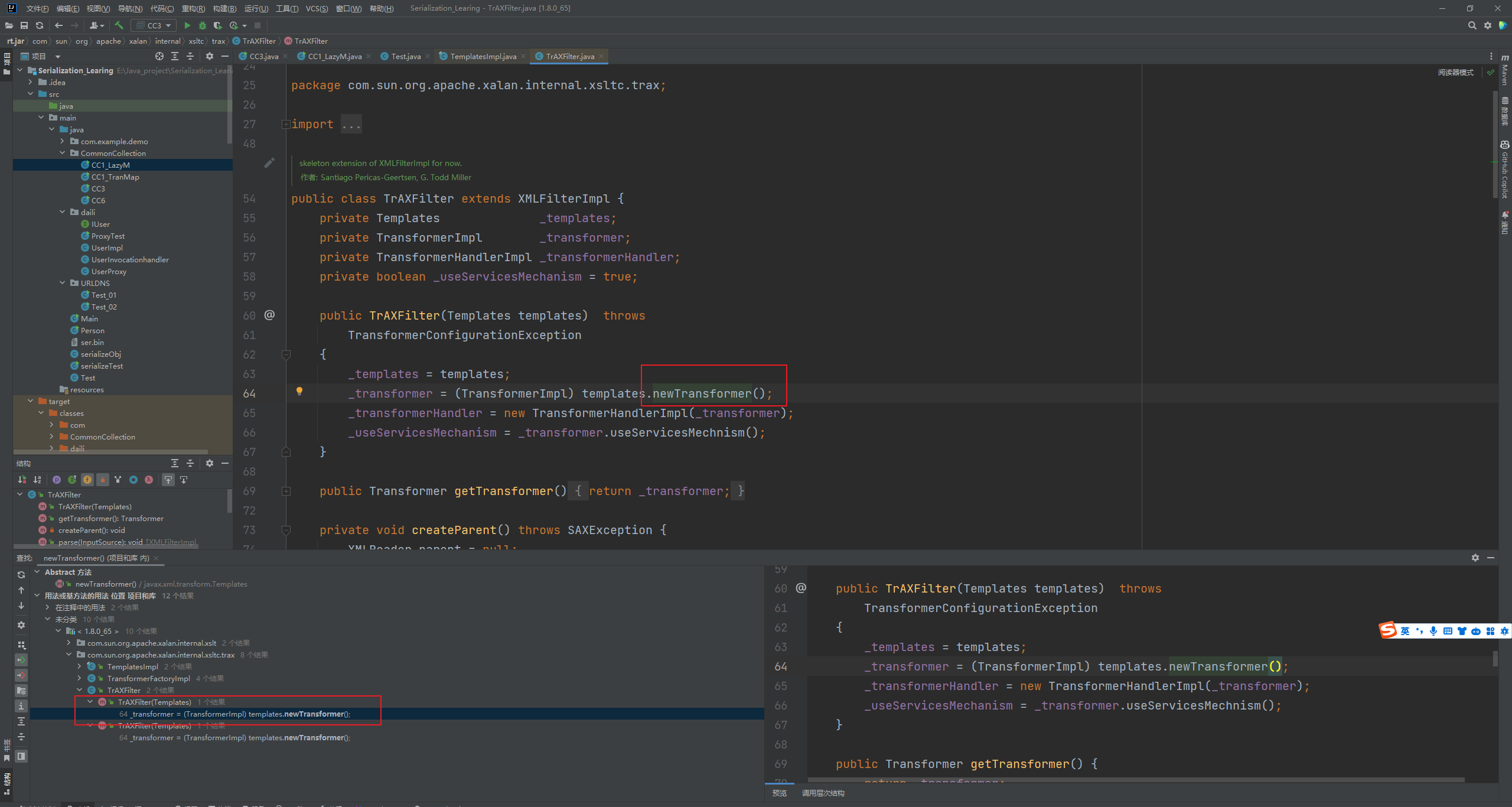This screenshot has height=807, width=1512.
Task: Toggle sort by visibility in Structure panel
Action: 22,480
